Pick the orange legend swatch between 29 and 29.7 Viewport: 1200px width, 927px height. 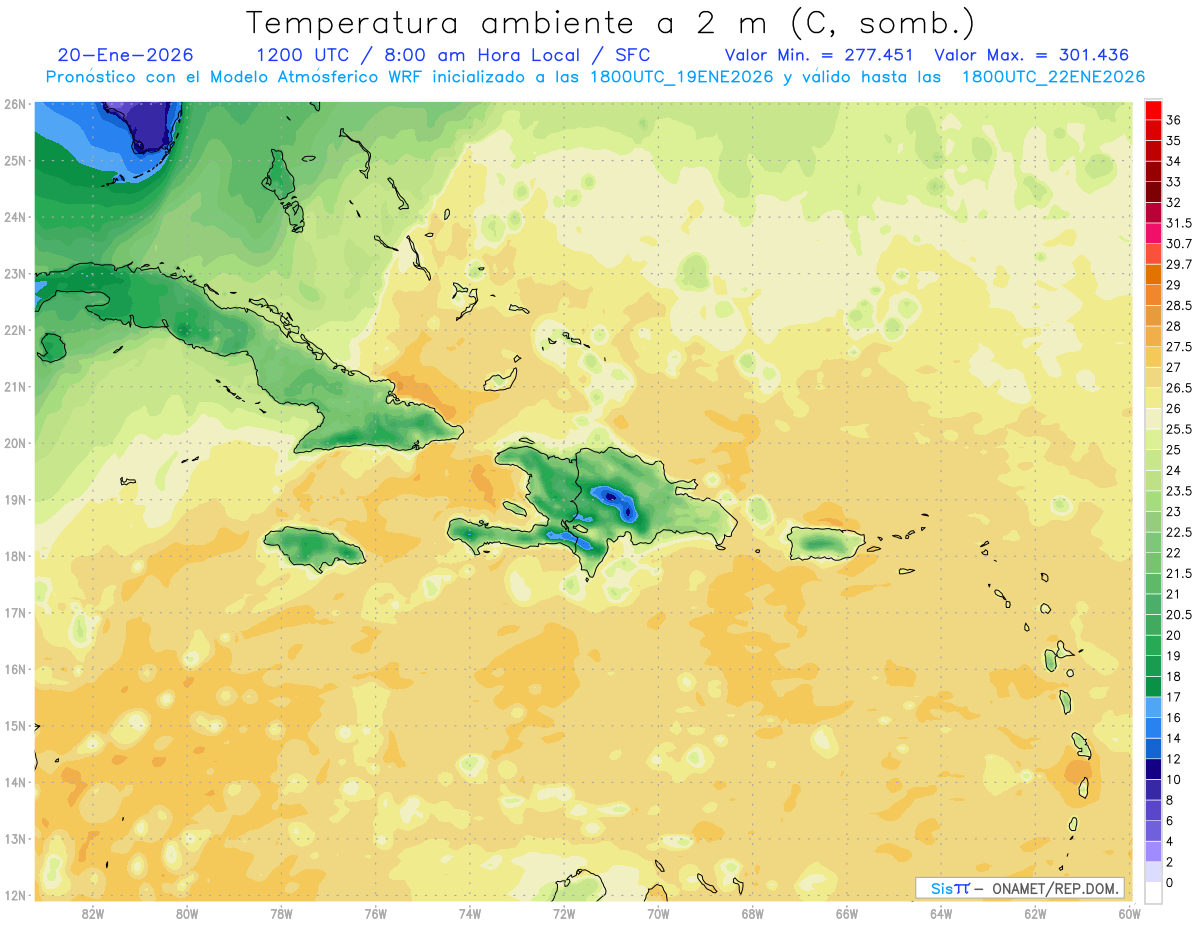click(1153, 274)
